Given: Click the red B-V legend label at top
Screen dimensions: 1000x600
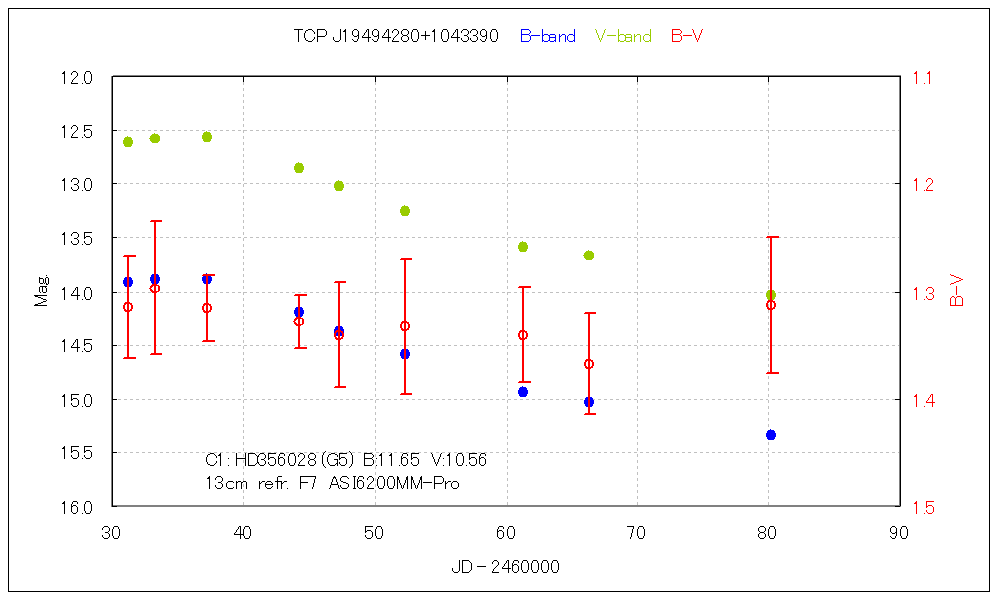Looking at the screenshot, I should (x=686, y=36).
